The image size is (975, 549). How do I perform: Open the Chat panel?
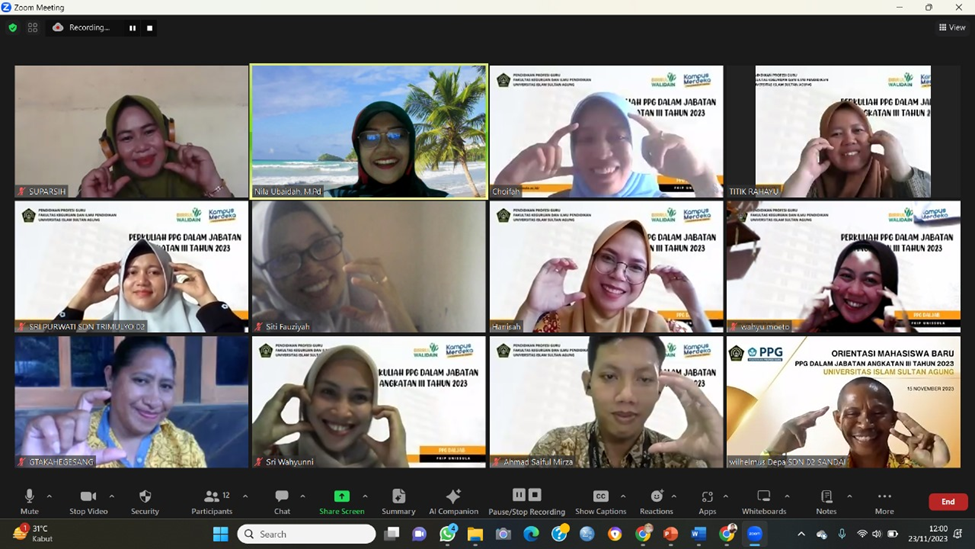coord(281,500)
